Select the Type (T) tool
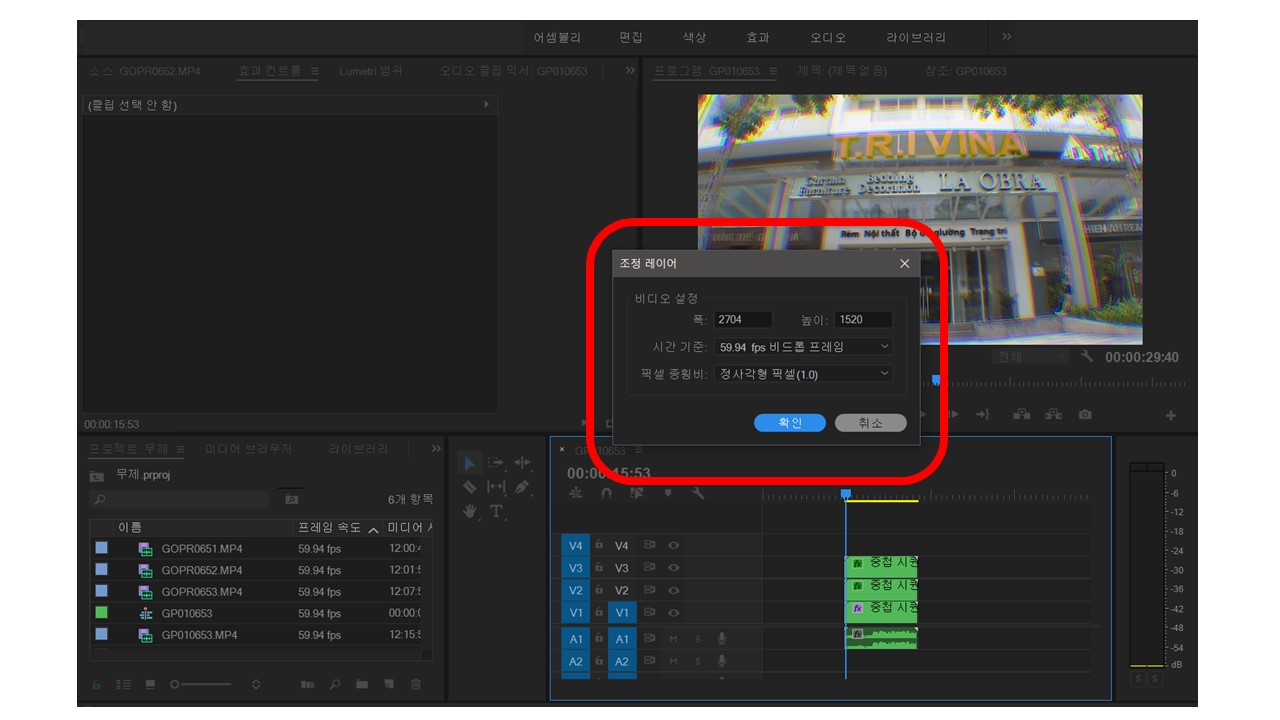Screen dimensions: 1280x720 tap(496, 511)
